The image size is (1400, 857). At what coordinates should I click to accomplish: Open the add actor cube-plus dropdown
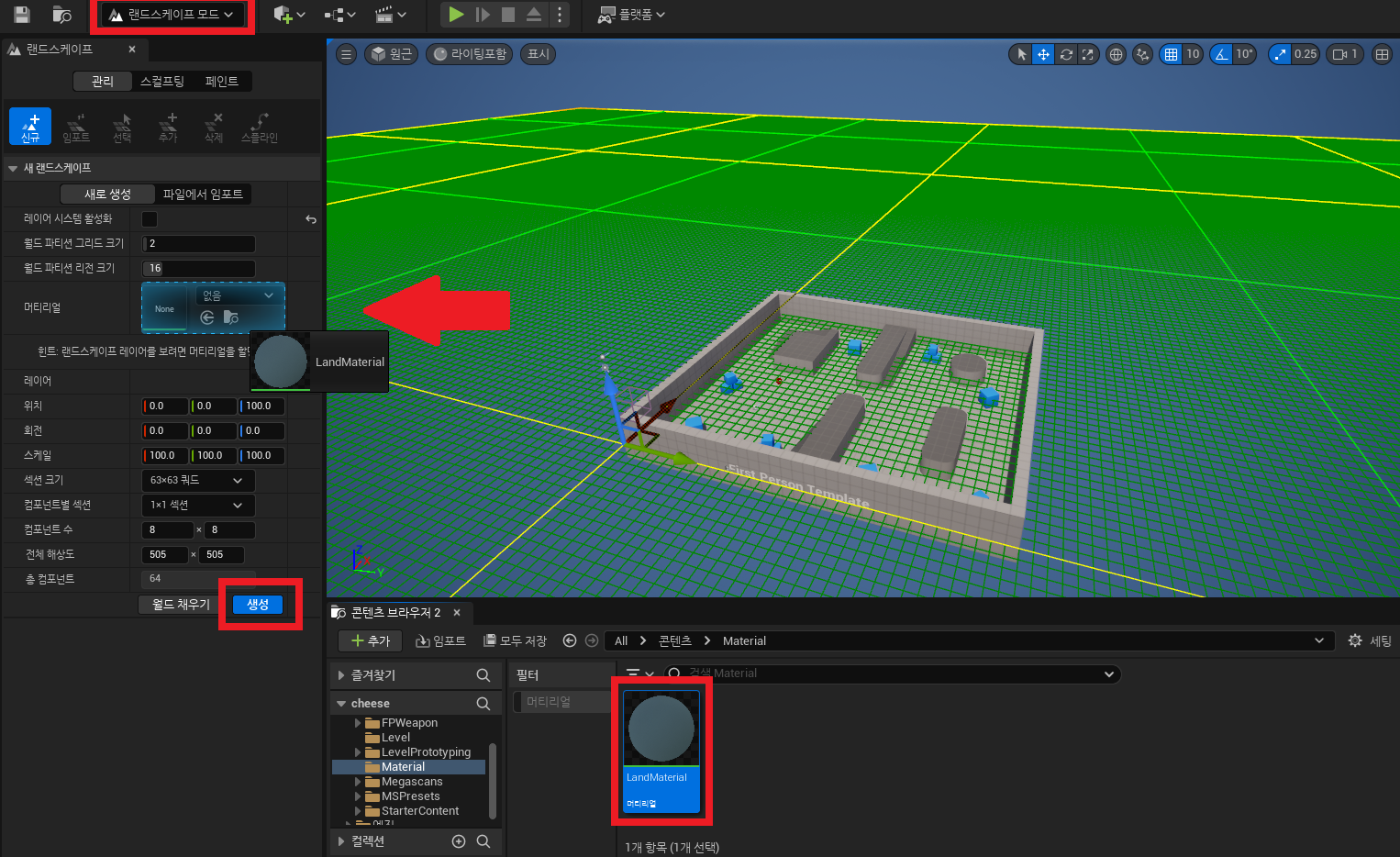click(x=289, y=15)
